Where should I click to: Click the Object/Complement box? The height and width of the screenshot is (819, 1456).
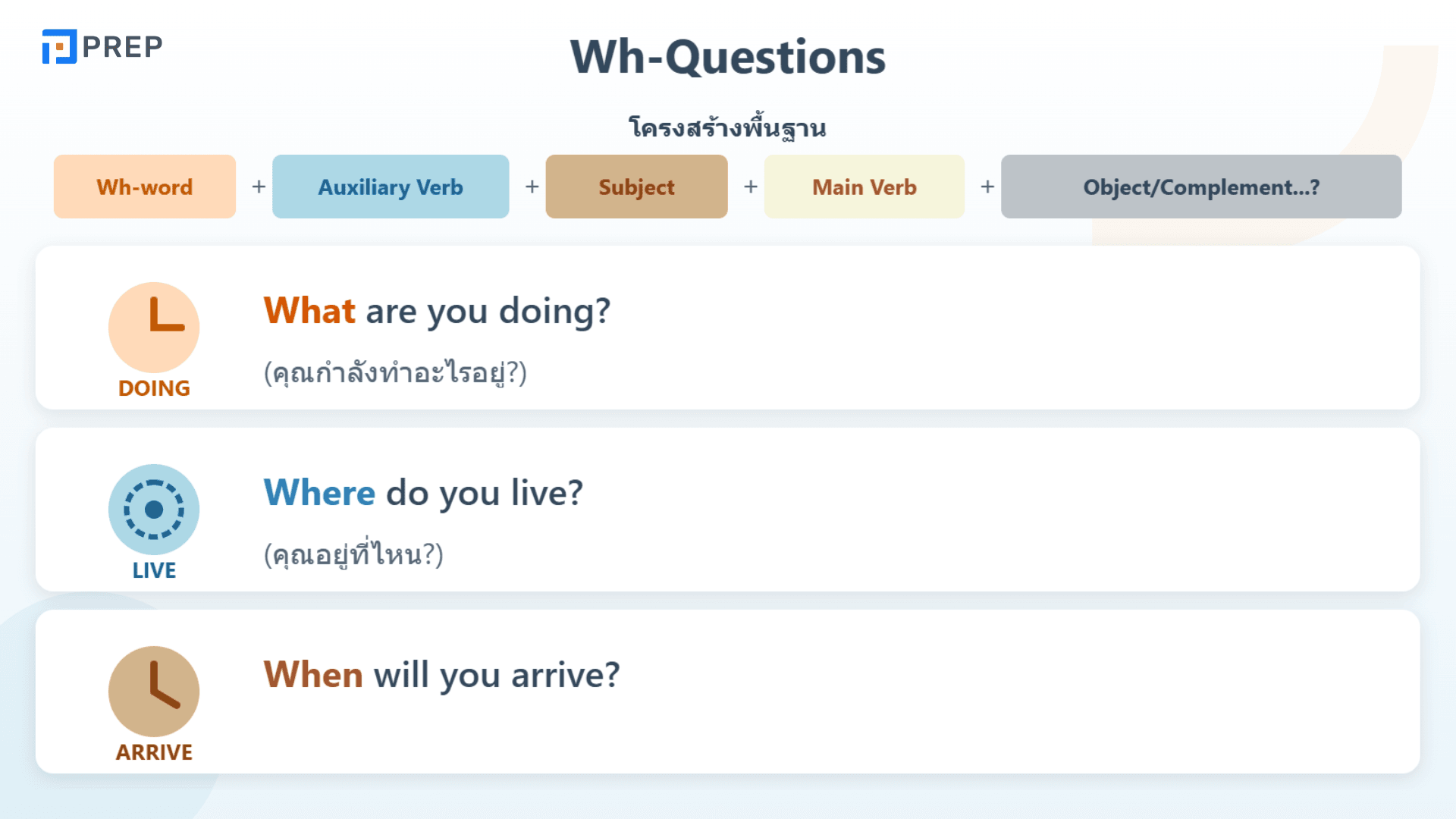pos(1201,187)
